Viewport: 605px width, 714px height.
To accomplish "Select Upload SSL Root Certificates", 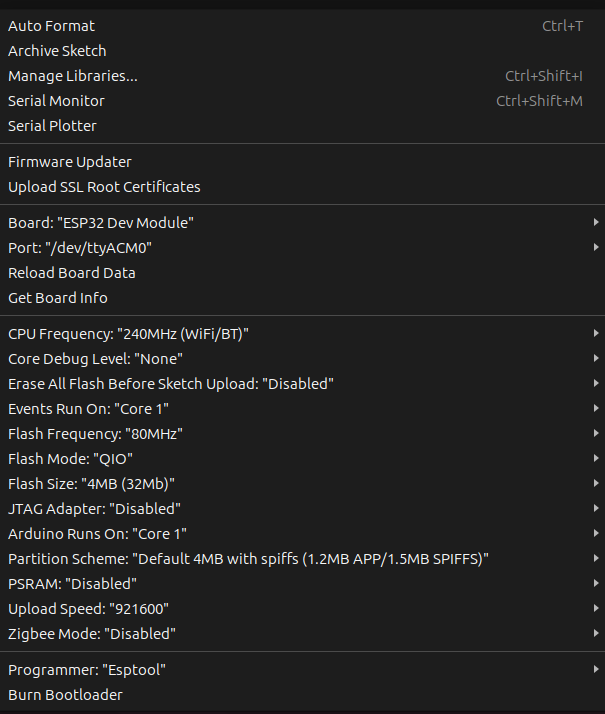I will pos(302,187).
